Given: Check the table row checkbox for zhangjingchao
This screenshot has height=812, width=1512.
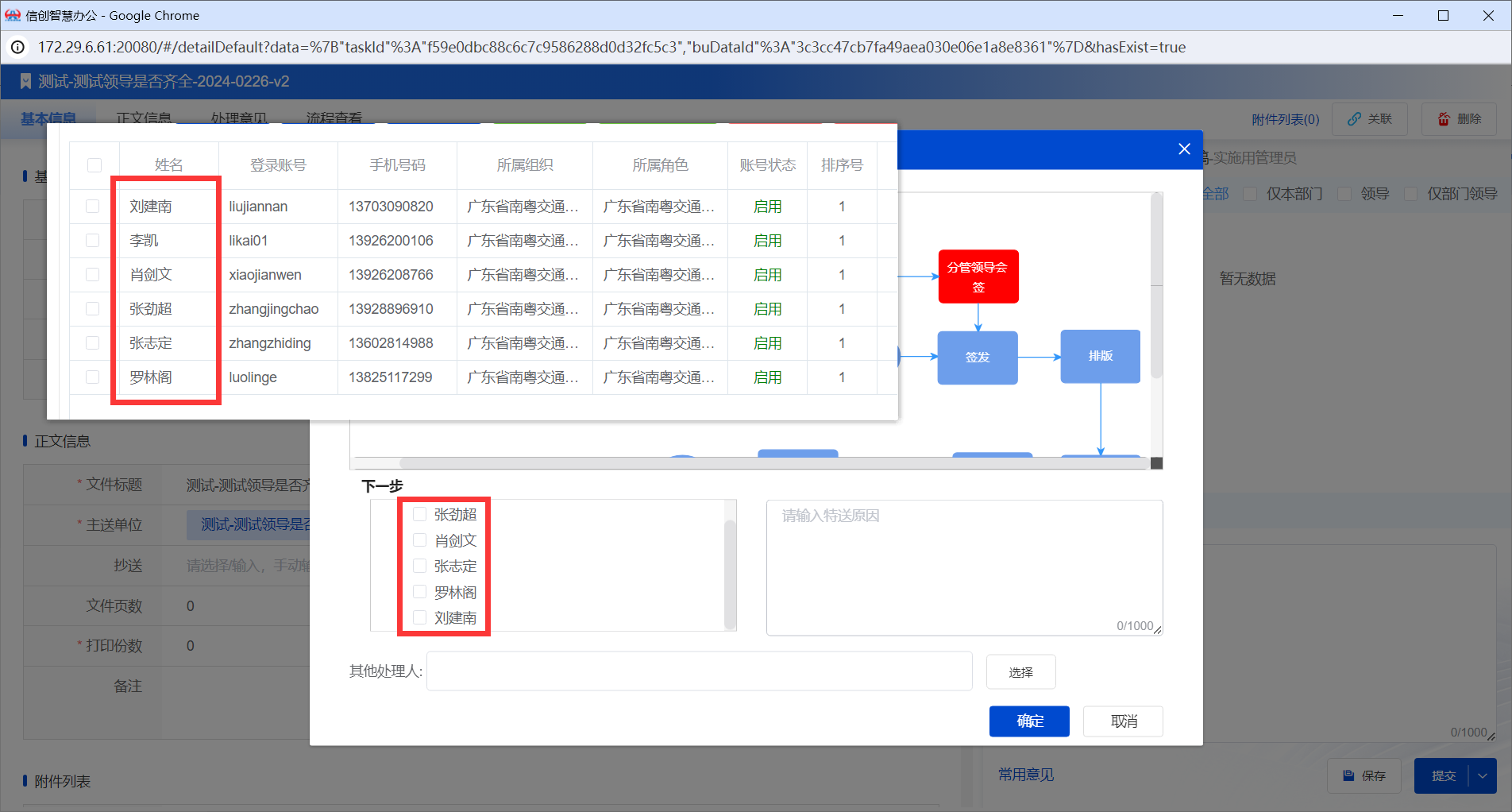Looking at the screenshot, I should coord(93,309).
